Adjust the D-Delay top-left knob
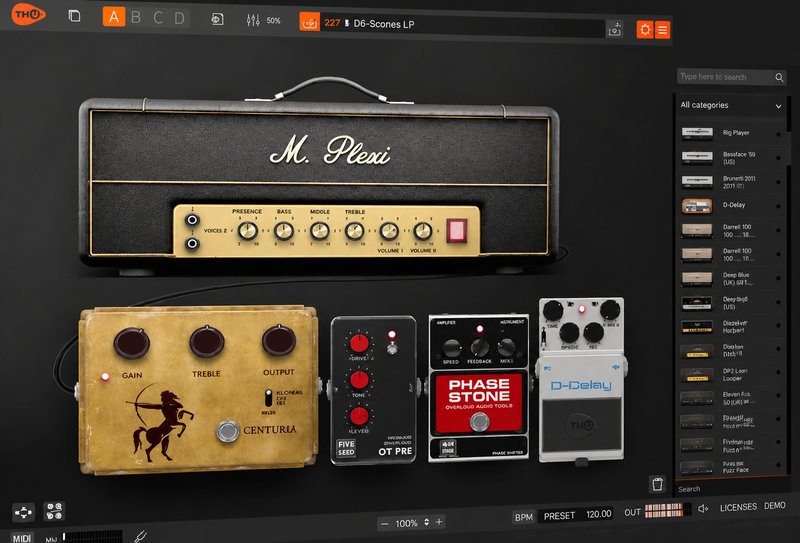This screenshot has height=543, width=800. coord(553,310)
